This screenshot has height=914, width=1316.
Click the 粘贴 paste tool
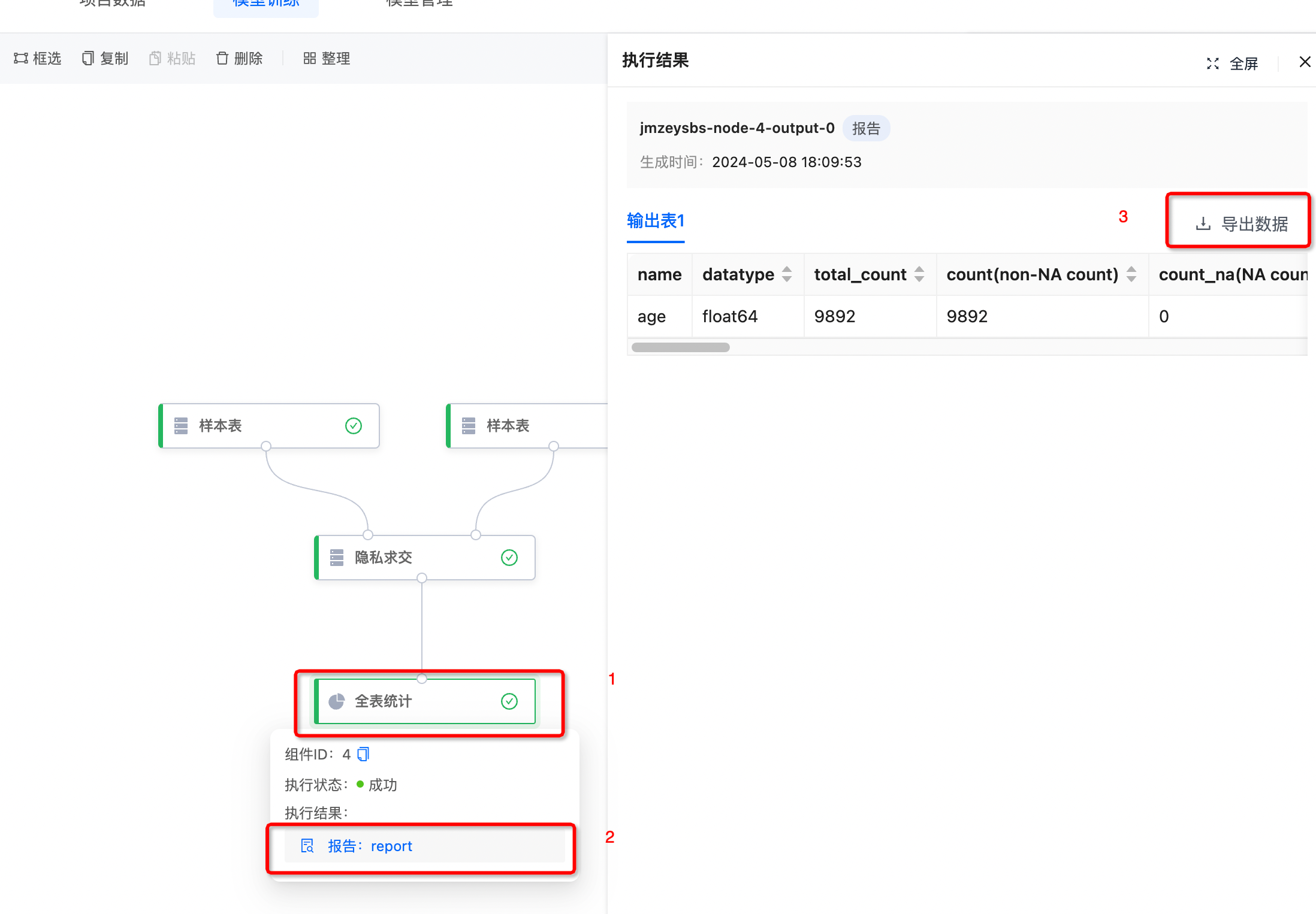pyautogui.click(x=172, y=58)
